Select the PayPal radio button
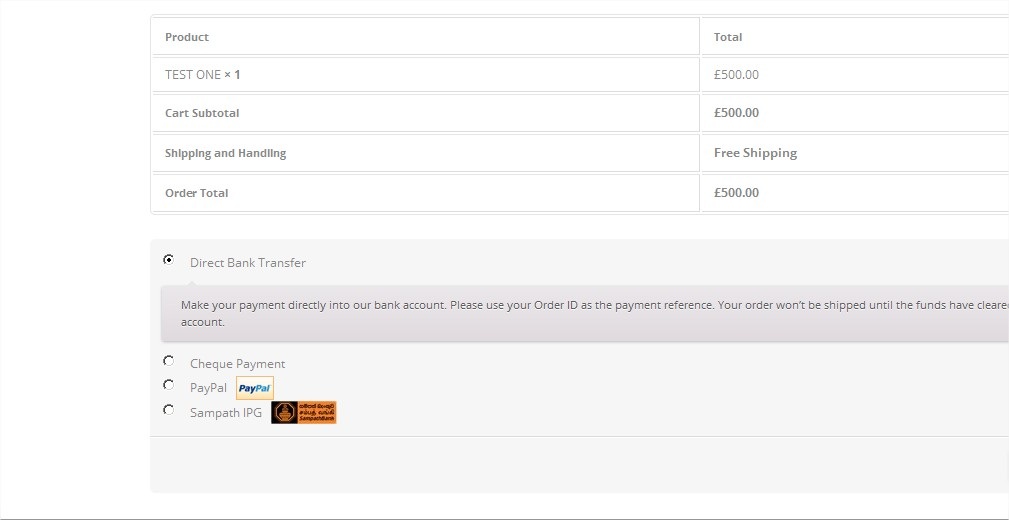The height and width of the screenshot is (520, 1009). click(169, 385)
